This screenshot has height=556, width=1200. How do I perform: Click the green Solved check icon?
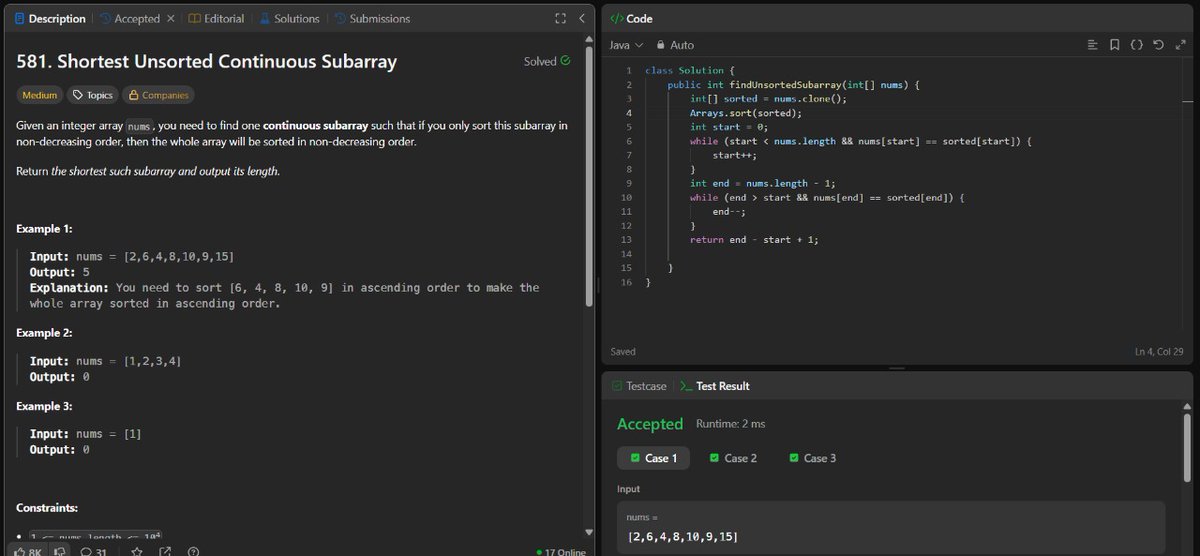pyautogui.click(x=566, y=61)
